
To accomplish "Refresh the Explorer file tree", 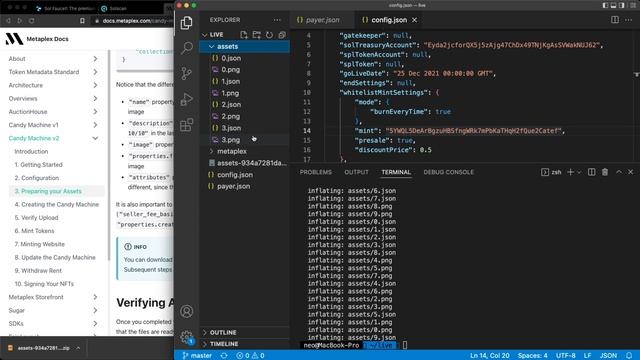I will (x=269, y=35).
